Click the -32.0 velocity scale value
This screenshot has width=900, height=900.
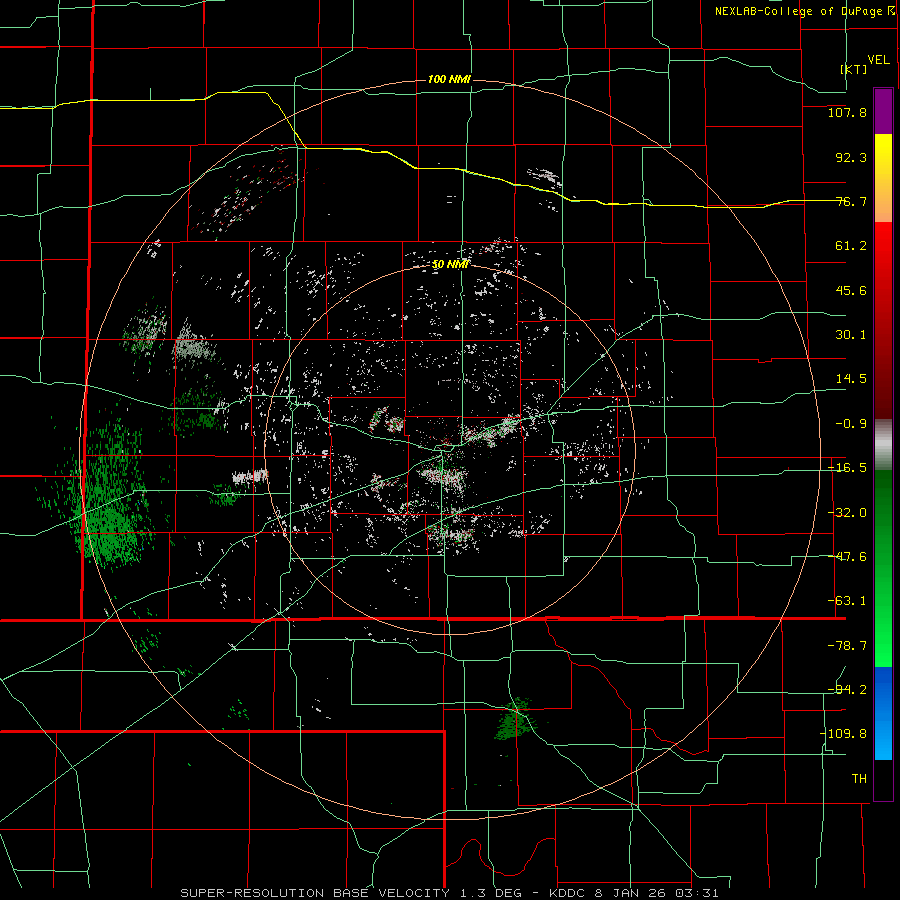point(847,513)
